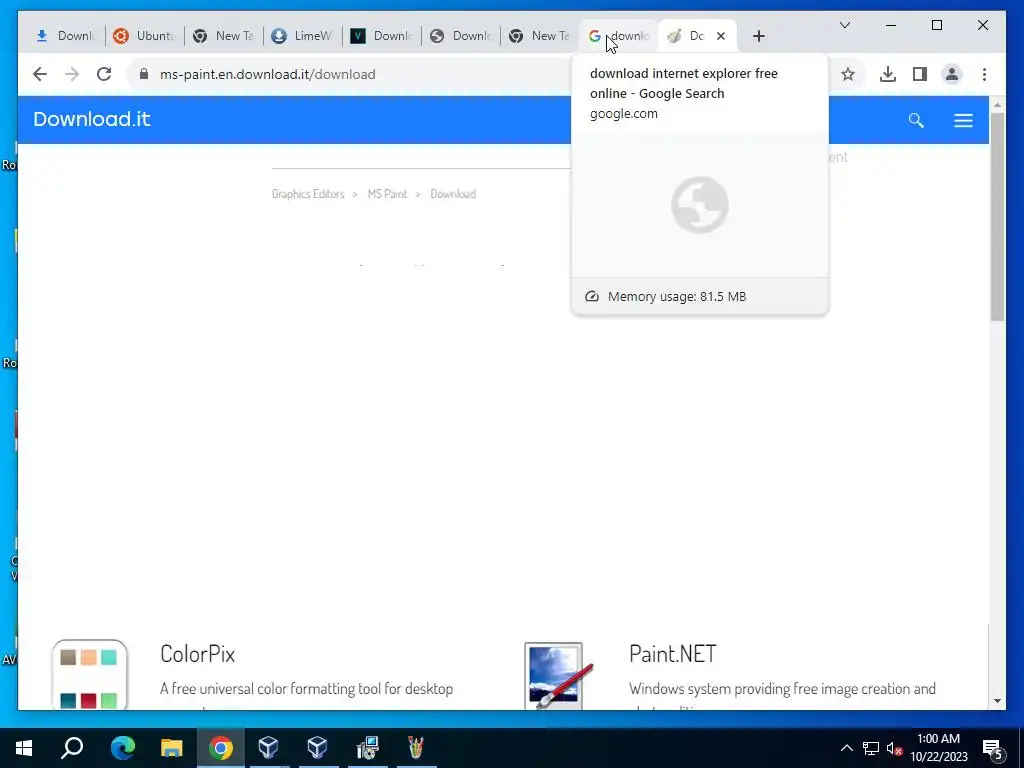Launch Microsoft Edge from taskbar
Image resolution: width=1024 pixels, height=768 pixels.
123,747
